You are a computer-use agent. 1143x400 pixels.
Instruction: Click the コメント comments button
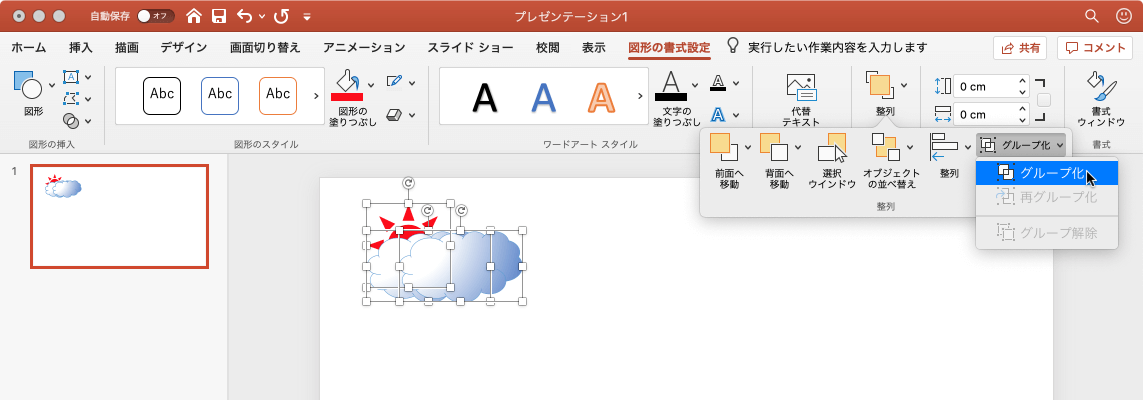coord(1095,48)
